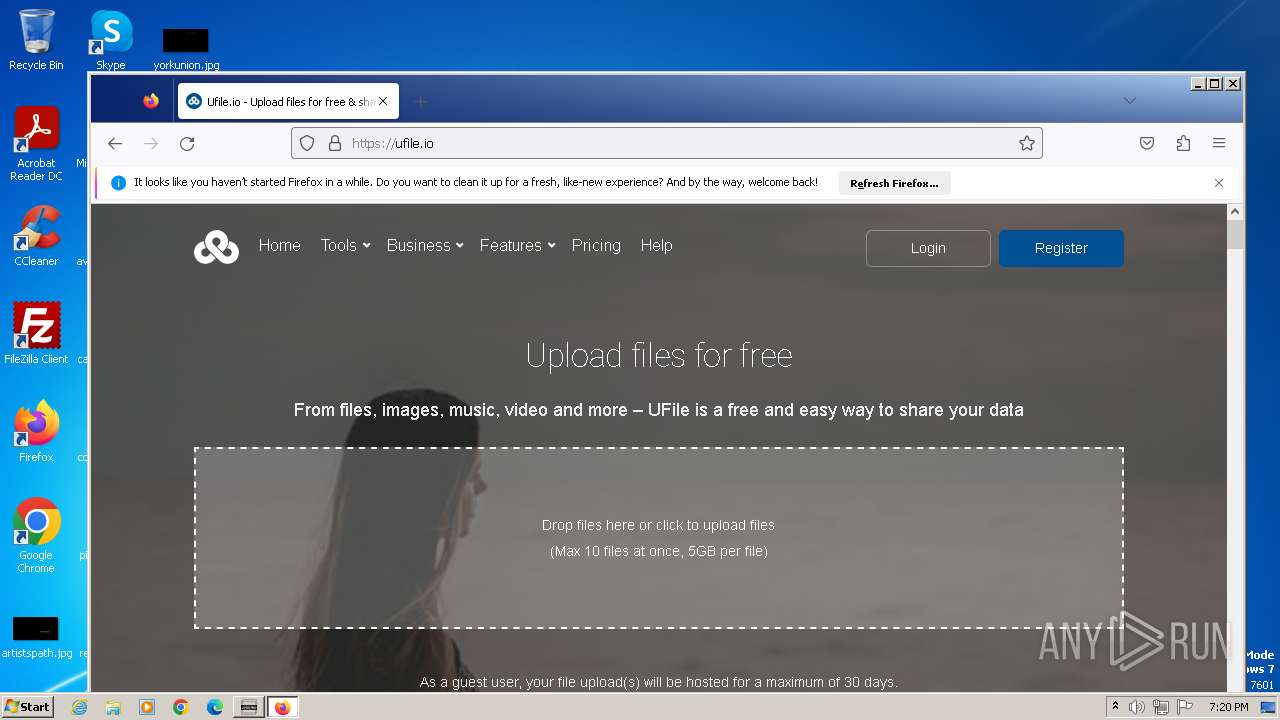Open Acrobat Reader DC desktop icon

coord(36,144)
